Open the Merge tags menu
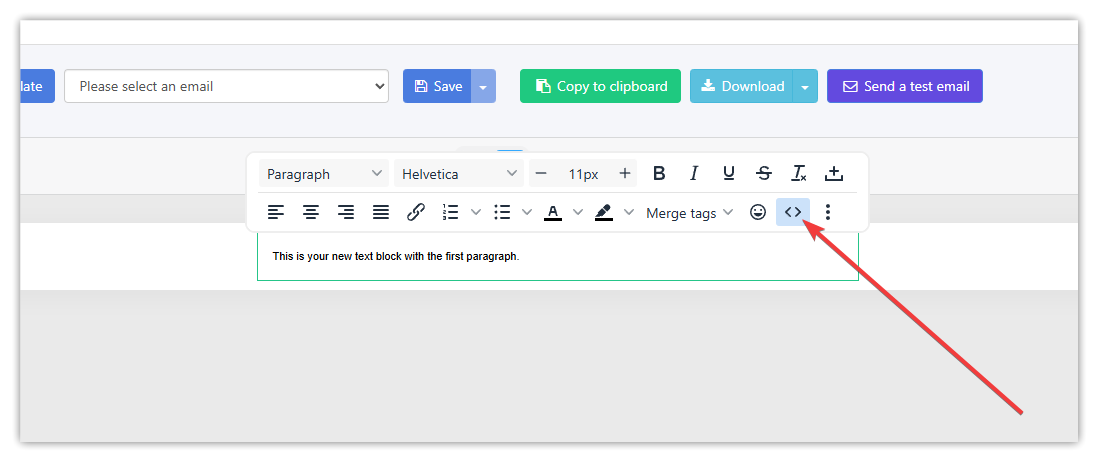This screenshot has width=1098, height=462. click(x=689, y=213)
